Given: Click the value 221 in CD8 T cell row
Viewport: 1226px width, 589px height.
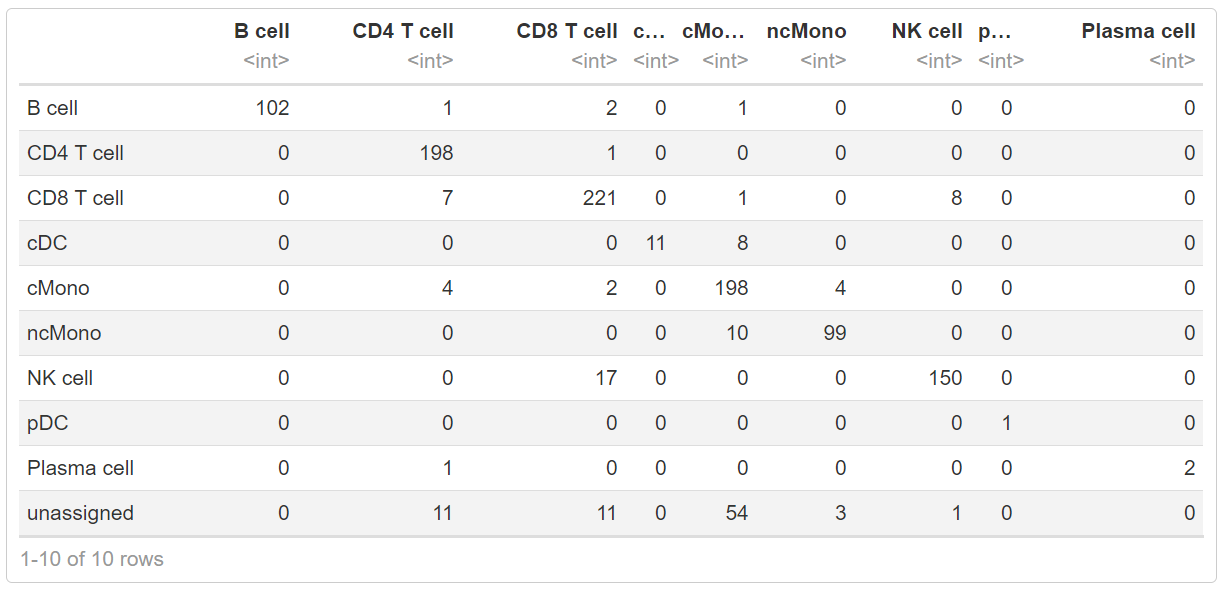Looking at the screenshot, I should click(599, 198).
